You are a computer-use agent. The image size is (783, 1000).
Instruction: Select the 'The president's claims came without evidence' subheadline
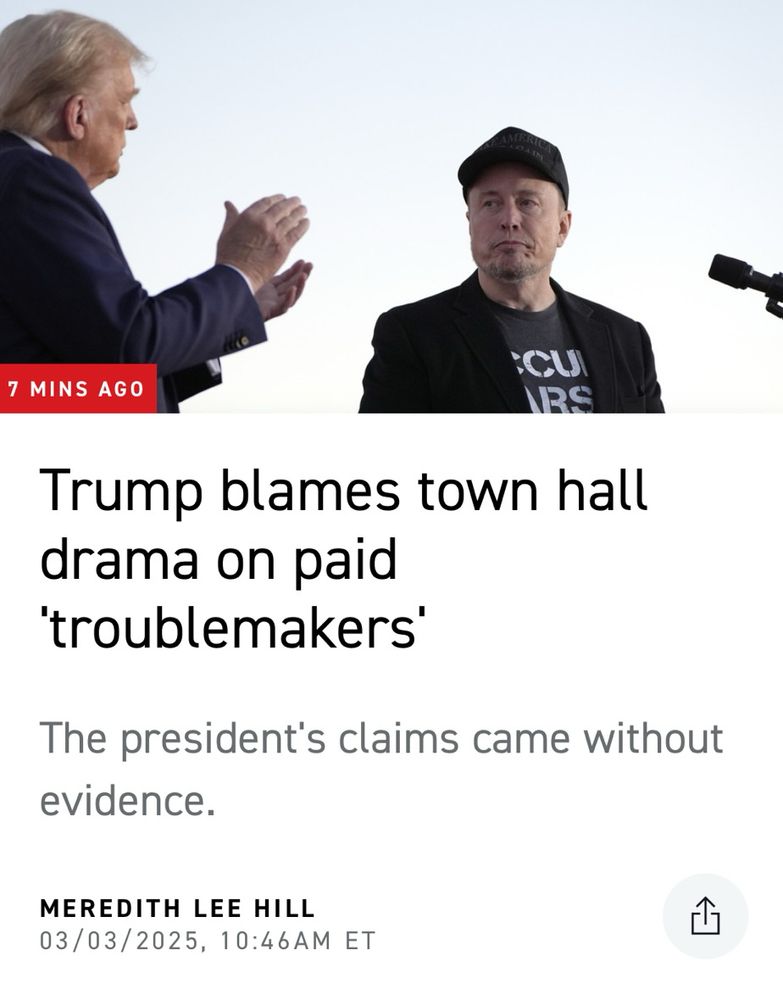(381, 768)
